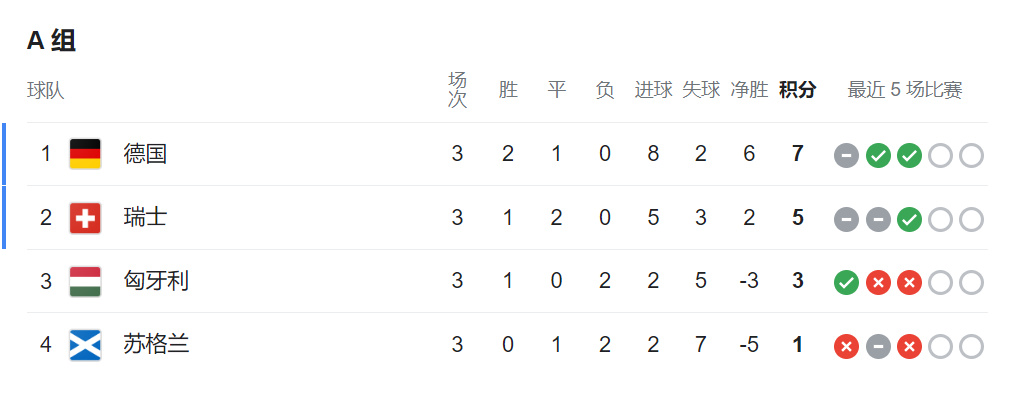Click the 最近 5 场比赛 header
The height and width of the screenshot is (395, 1024).
pos(904,89)
